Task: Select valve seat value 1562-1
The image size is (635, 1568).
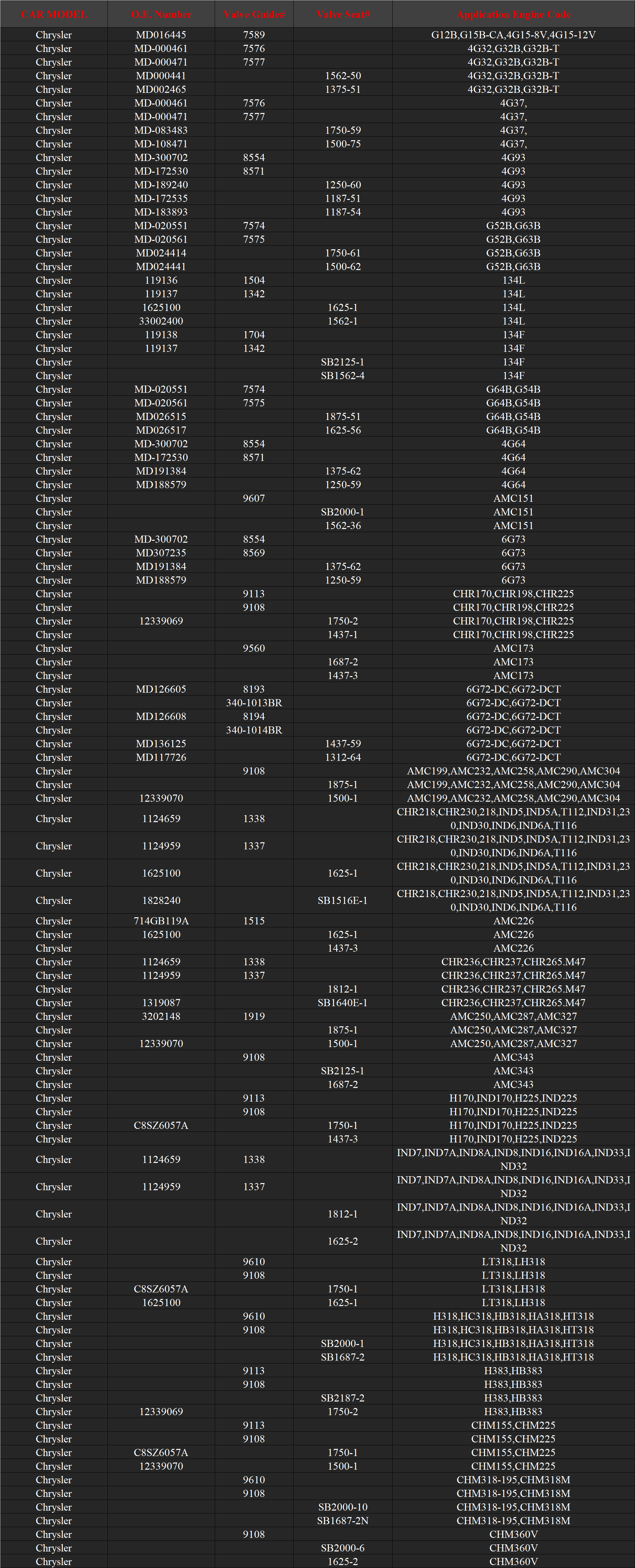Action: [343, 321]
